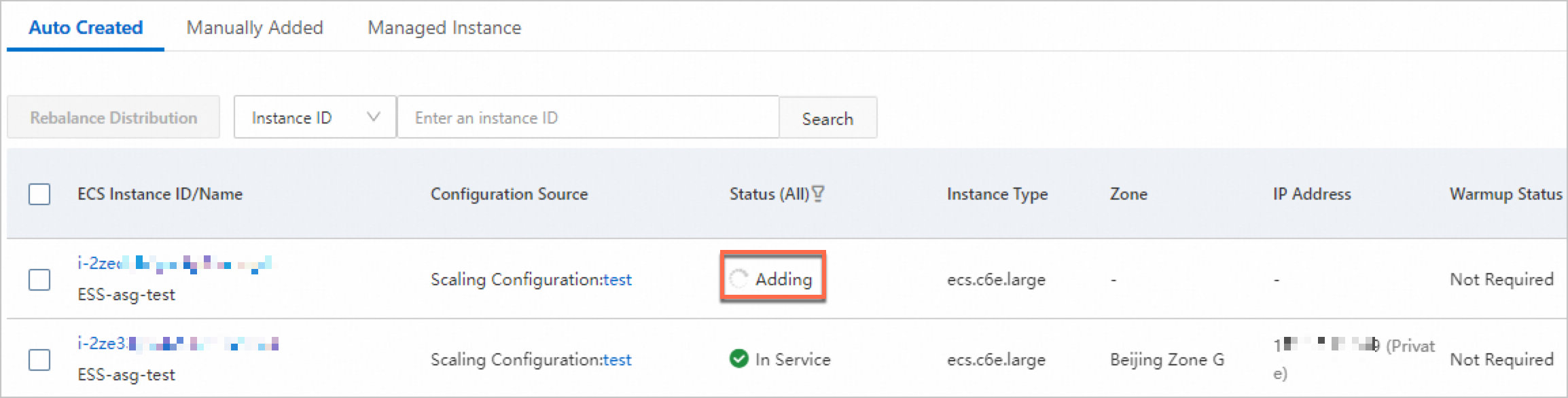1568x398 pixels.
Task: Toggle the select-all checkbox in table header
Action: 39,194
